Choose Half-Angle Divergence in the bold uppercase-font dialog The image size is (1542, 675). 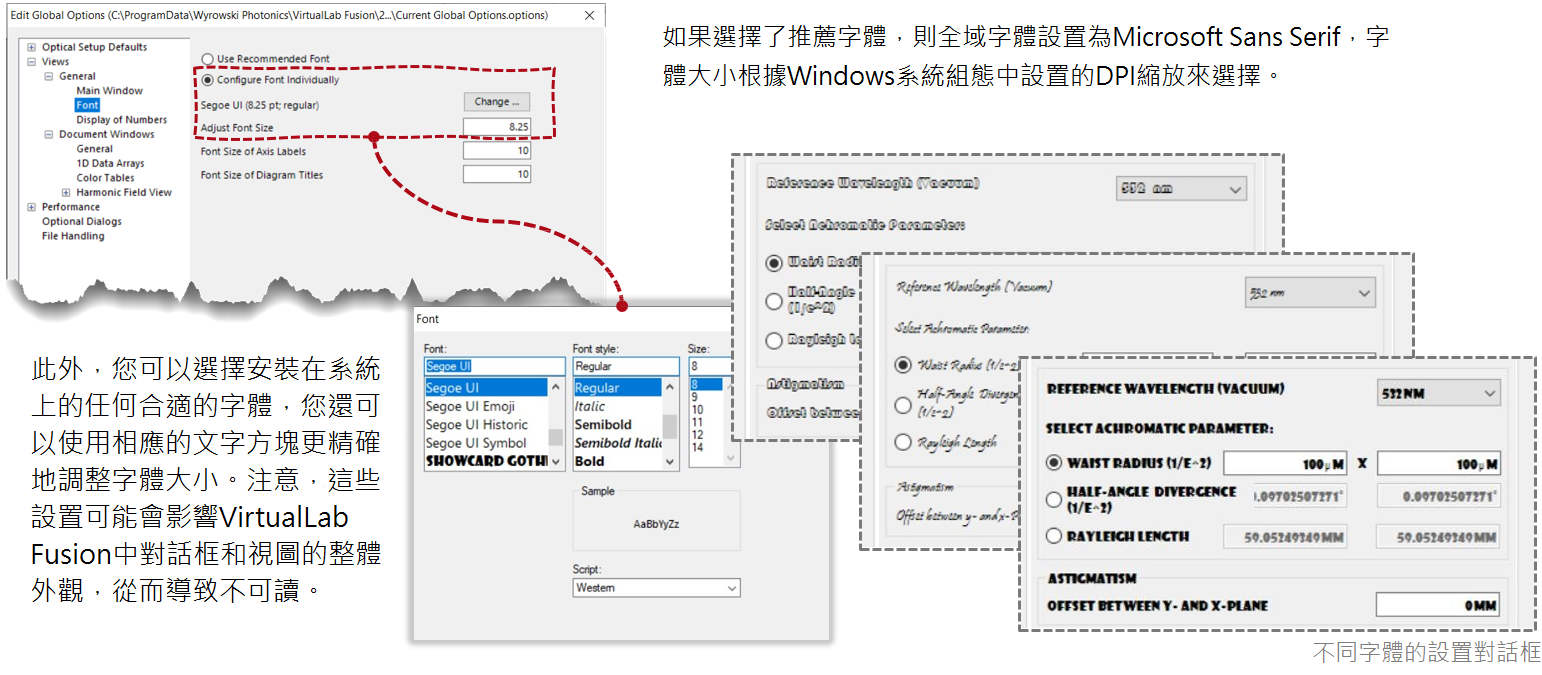[1053, 499]
